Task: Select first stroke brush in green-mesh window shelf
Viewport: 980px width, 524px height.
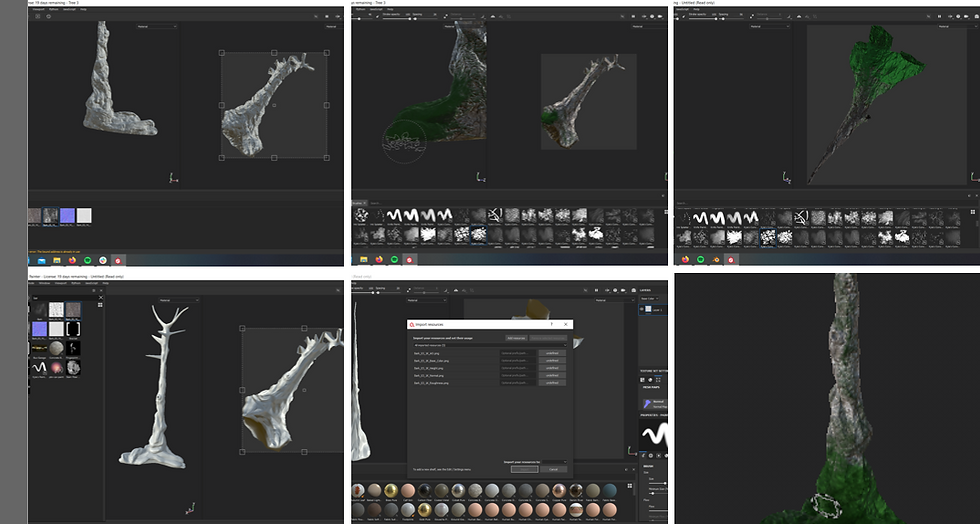Action: point(701,218)
